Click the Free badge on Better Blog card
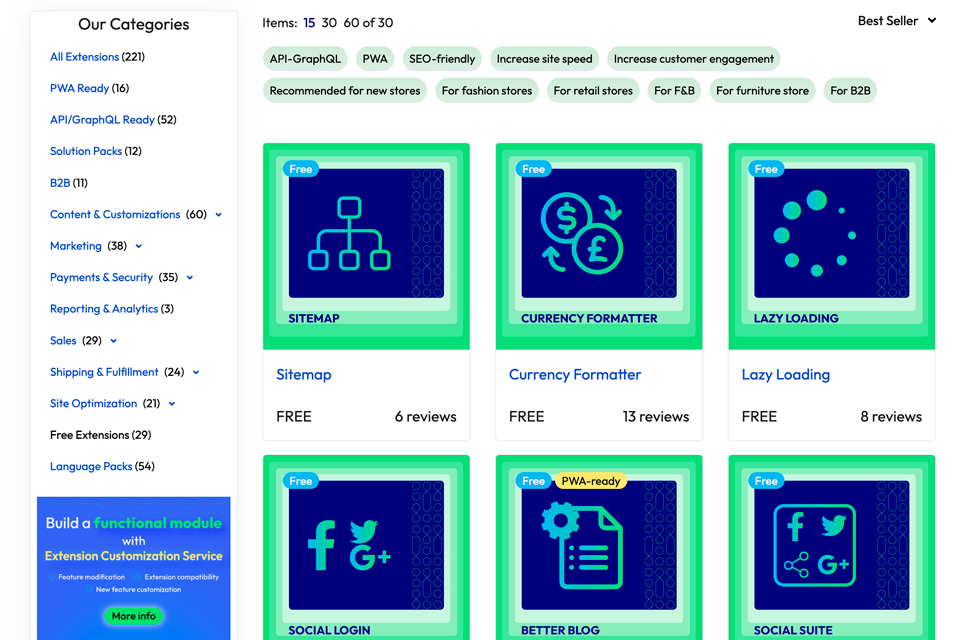 [533, 481]
